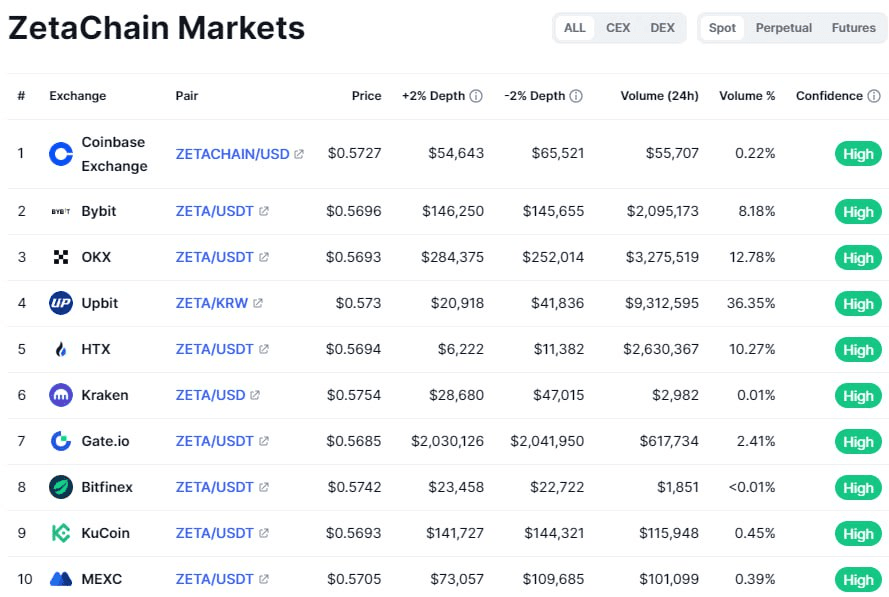
Task: Click the Bybit logo icon
Action: (61, 211)
